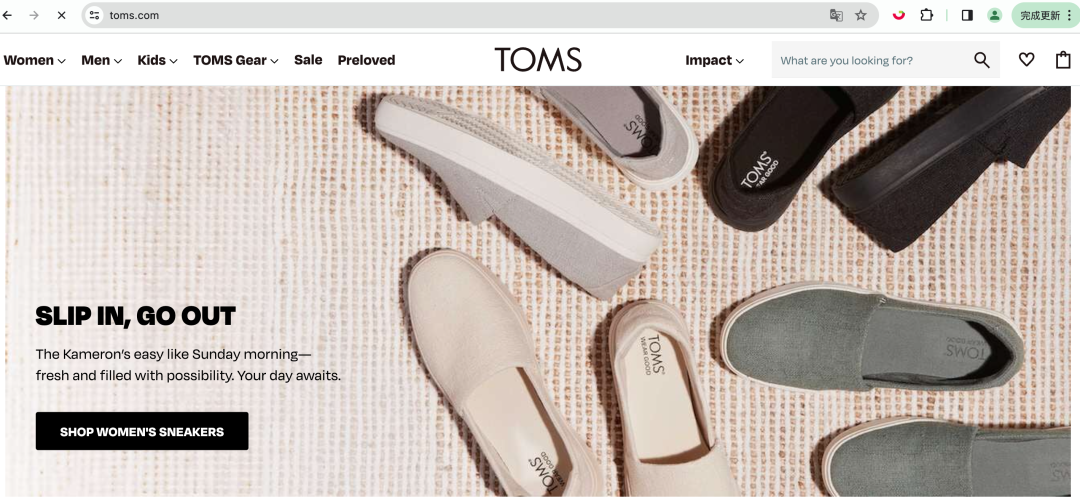Click Shop Women's Sneakers button
Viewport: 1080px width, 499px height.
click(x=142, y=431)
